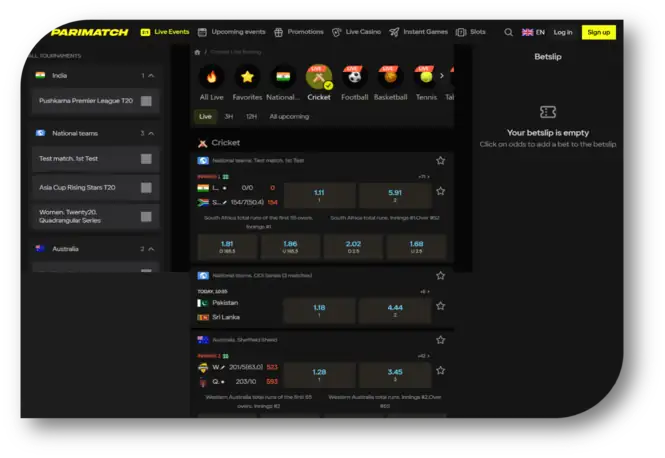Select the Basketball category icon
The width and height of the screenshot is (665, 458).
click(390, 77)
